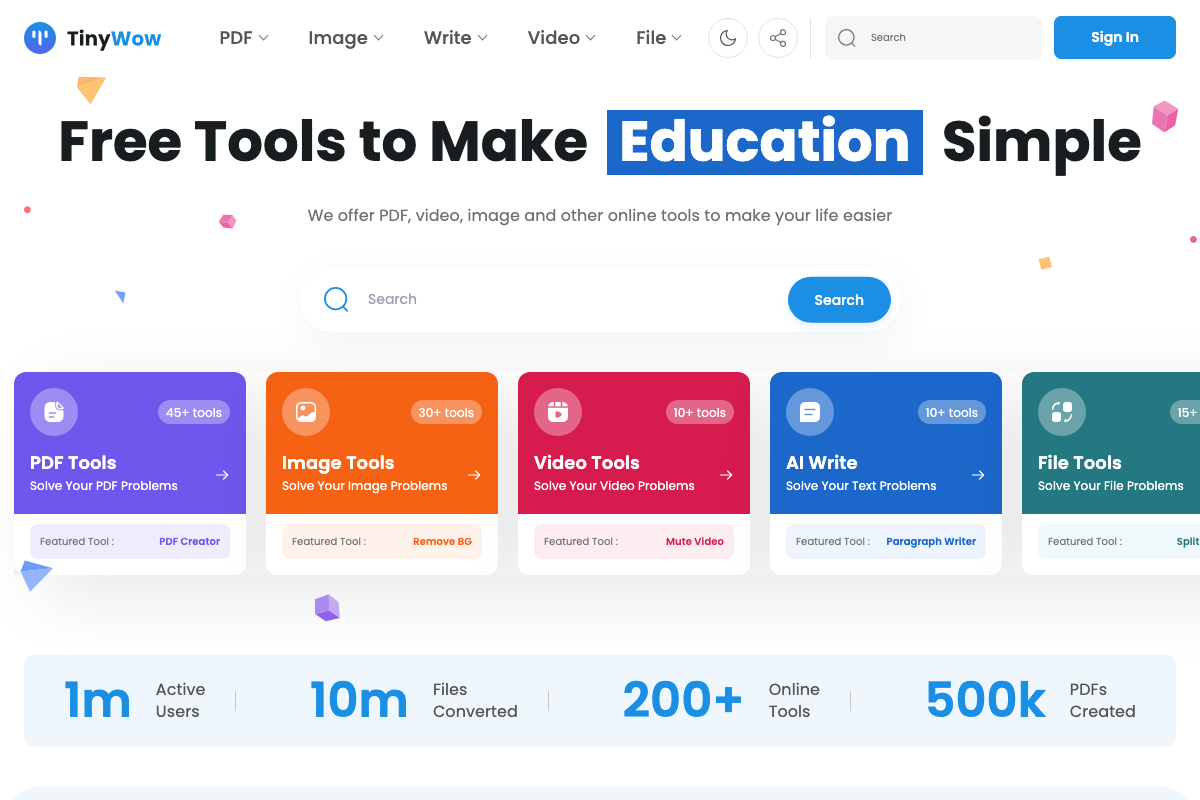The image size is (1200, 800).
Task: Click the arrow on the Video Tools card
Action: click(x=727, y=475)
